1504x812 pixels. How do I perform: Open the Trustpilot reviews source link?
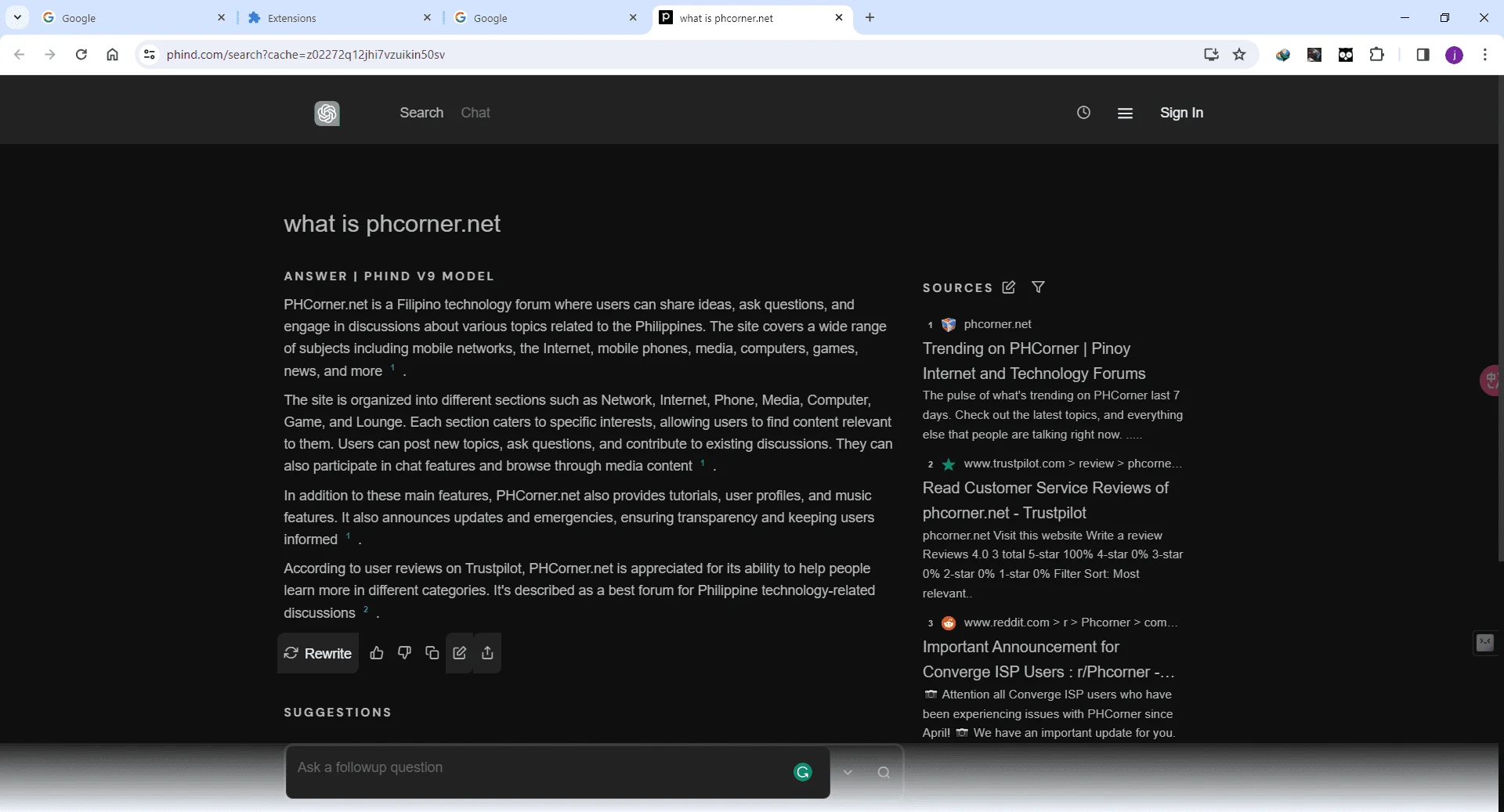pos(1046,500)
